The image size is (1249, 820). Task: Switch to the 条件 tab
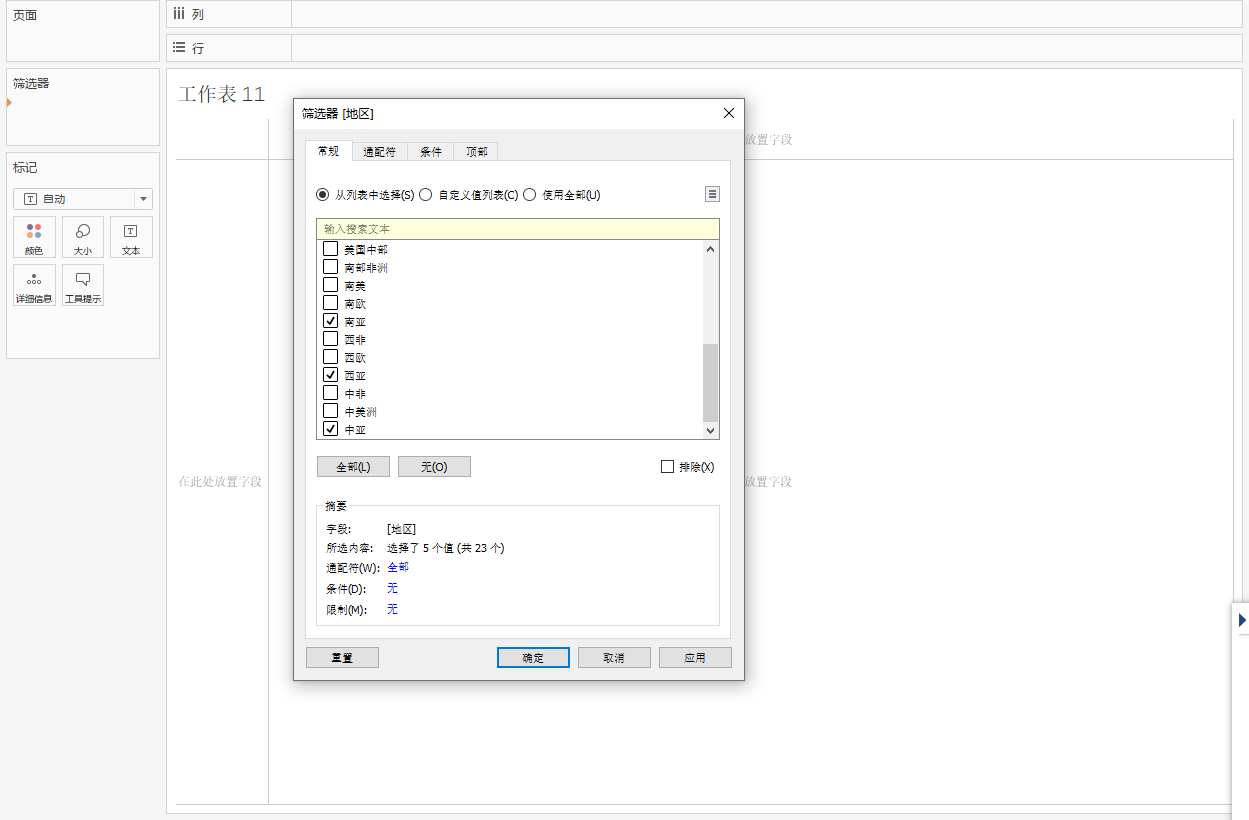click(431, 152)
